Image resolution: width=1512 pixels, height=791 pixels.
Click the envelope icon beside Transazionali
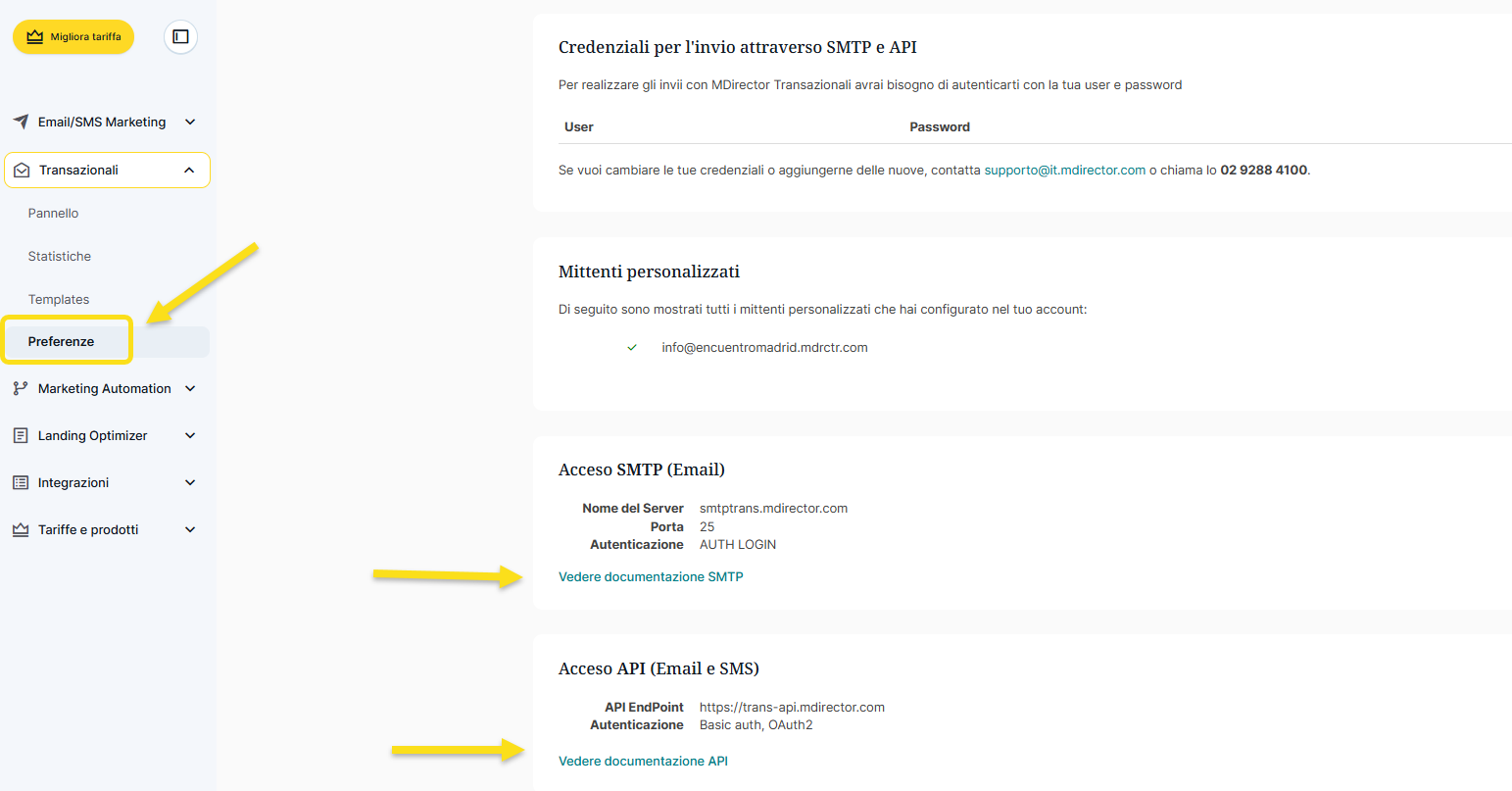coord(22,170)
